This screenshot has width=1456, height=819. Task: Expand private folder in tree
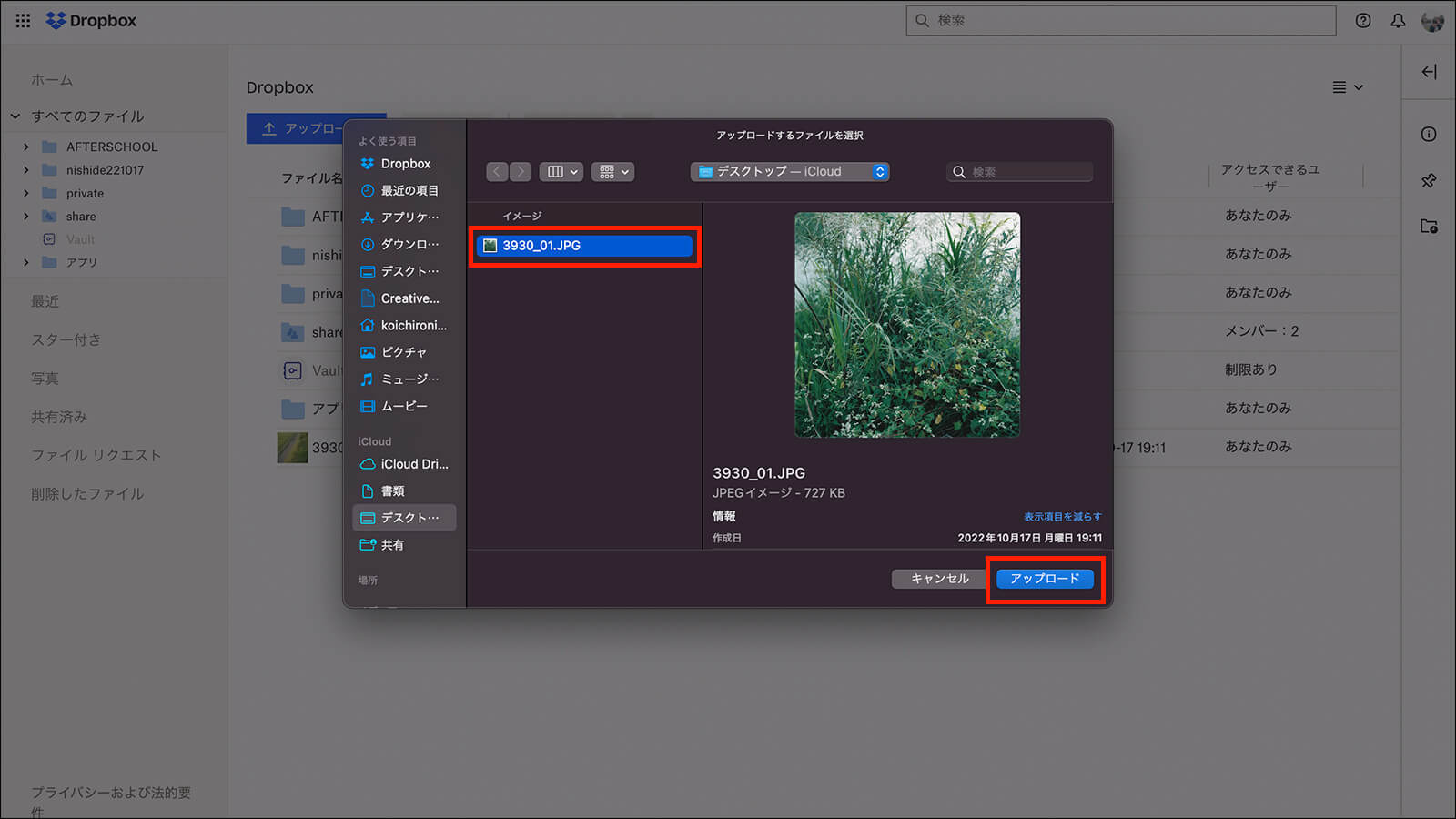tap(26, 193)
